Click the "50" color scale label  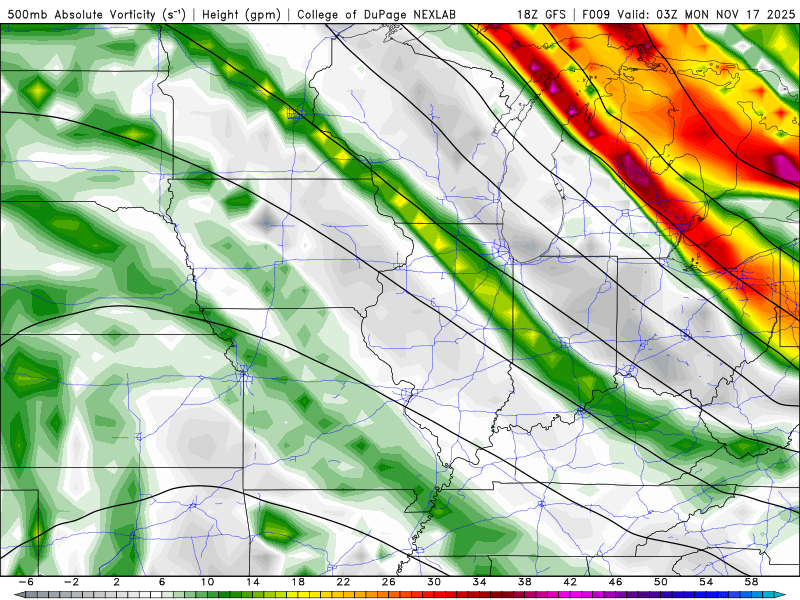click(x=661, y=582)
